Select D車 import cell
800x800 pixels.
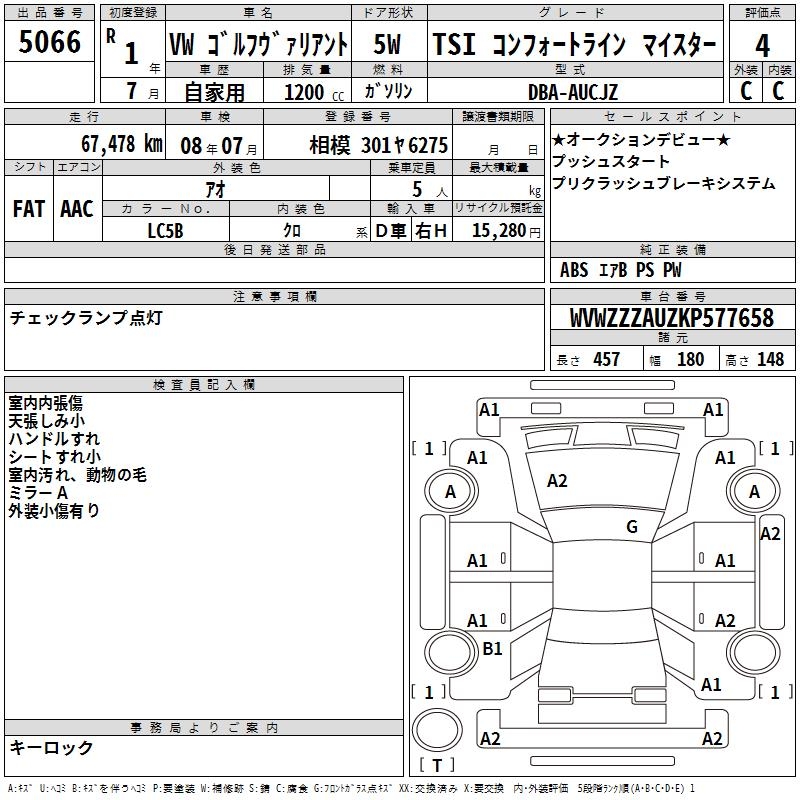391,231
